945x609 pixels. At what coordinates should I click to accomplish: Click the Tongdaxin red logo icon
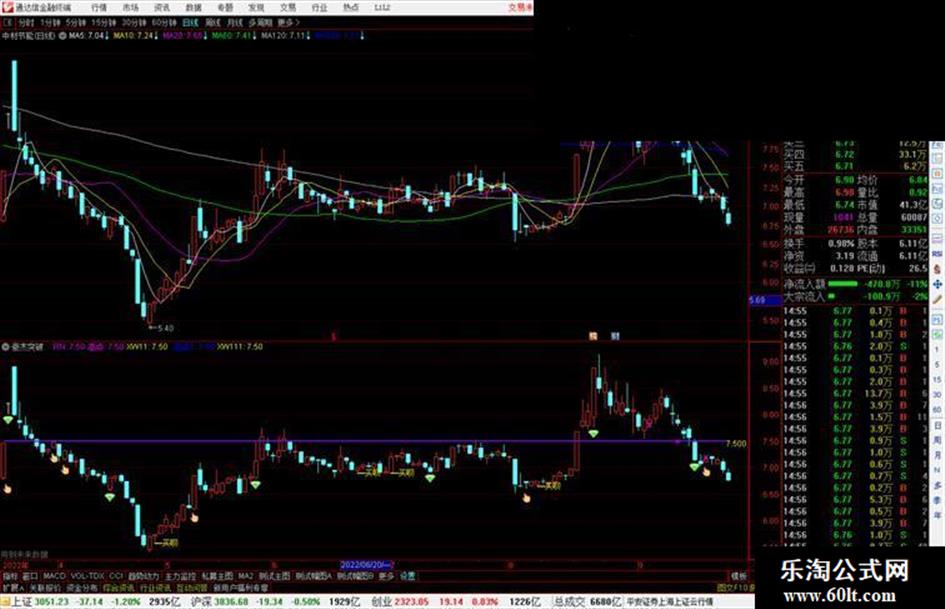(x=7, y=8)
